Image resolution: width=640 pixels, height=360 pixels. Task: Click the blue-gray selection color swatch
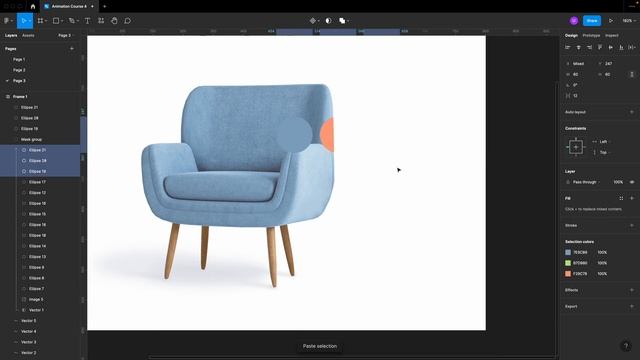pos(568,252)
